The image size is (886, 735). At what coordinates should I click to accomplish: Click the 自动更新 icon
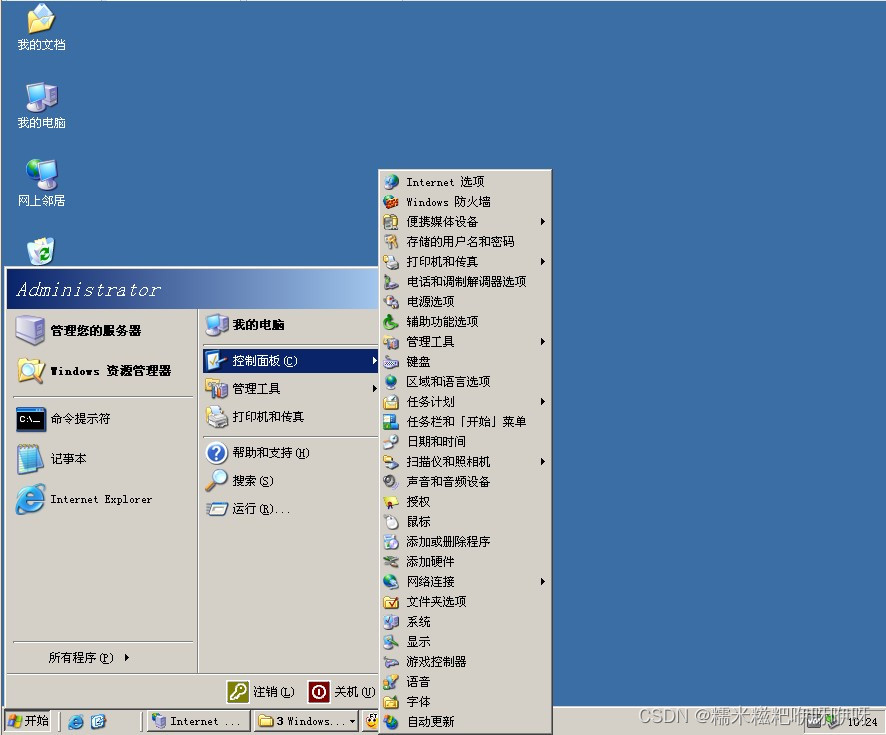[391, 721]
